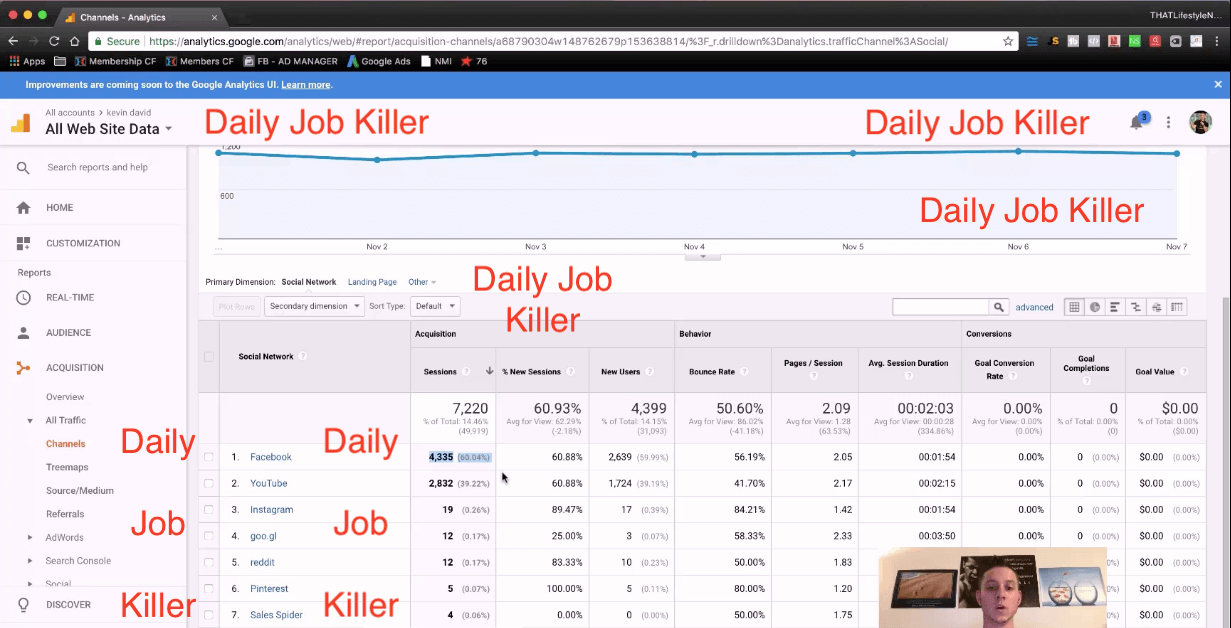
Task: Click the search magnifier in the table filter
Action: (998, 307)
